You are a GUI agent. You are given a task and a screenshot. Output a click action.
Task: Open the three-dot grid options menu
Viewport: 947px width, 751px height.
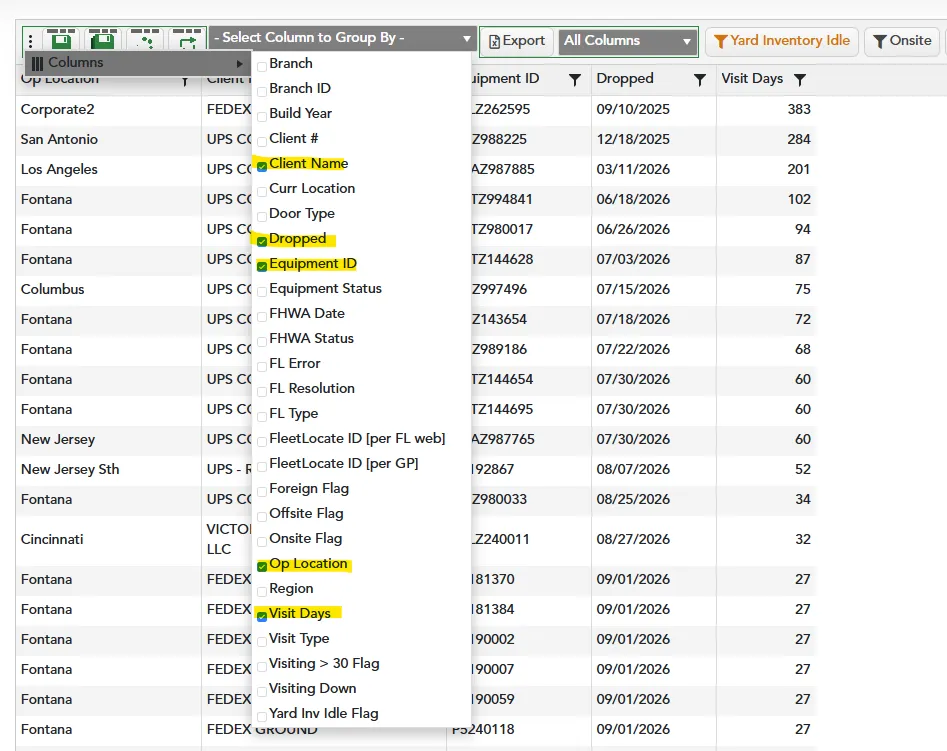point(30,41)
